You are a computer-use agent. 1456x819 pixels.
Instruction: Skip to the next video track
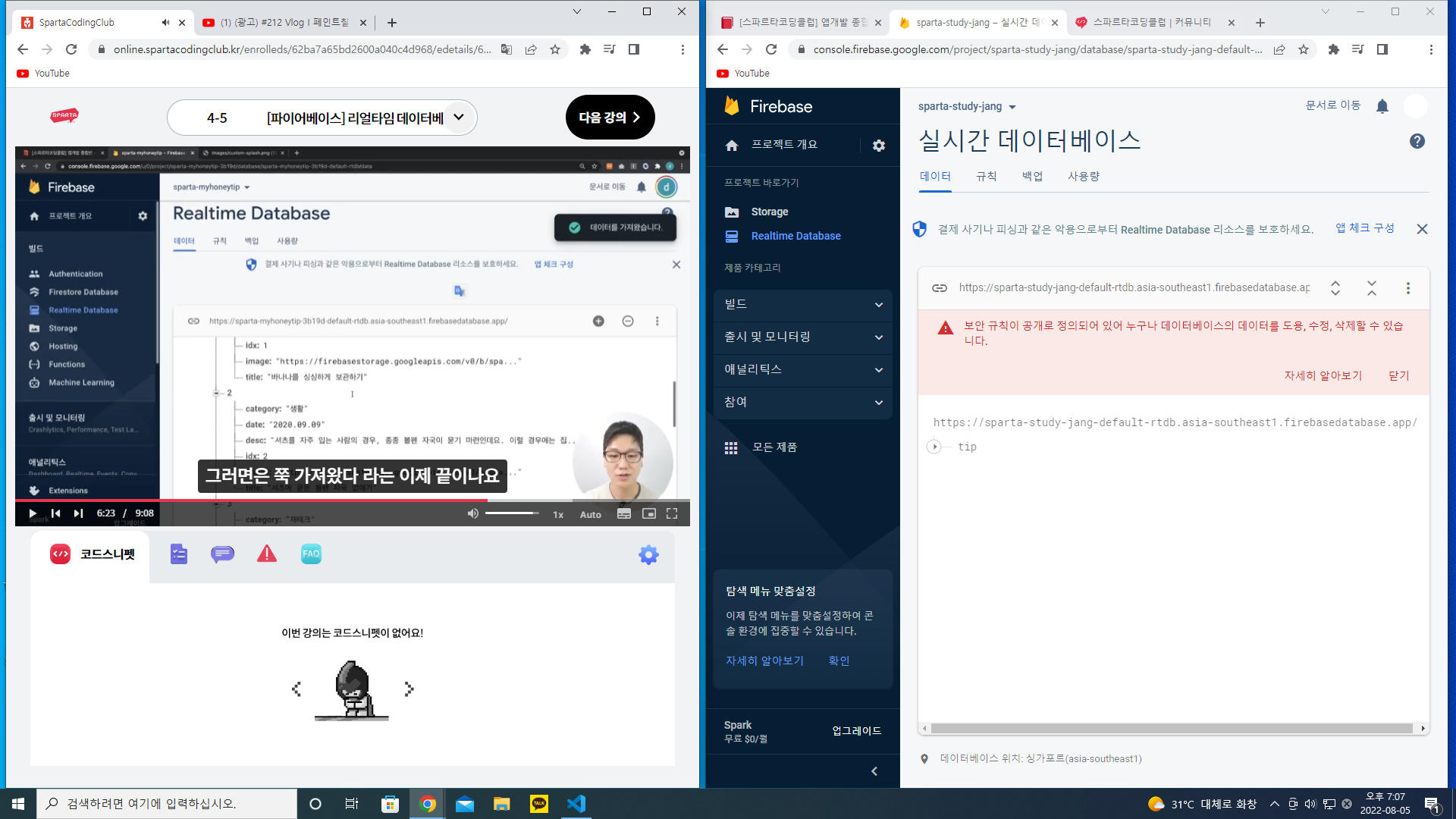(78, 513)
